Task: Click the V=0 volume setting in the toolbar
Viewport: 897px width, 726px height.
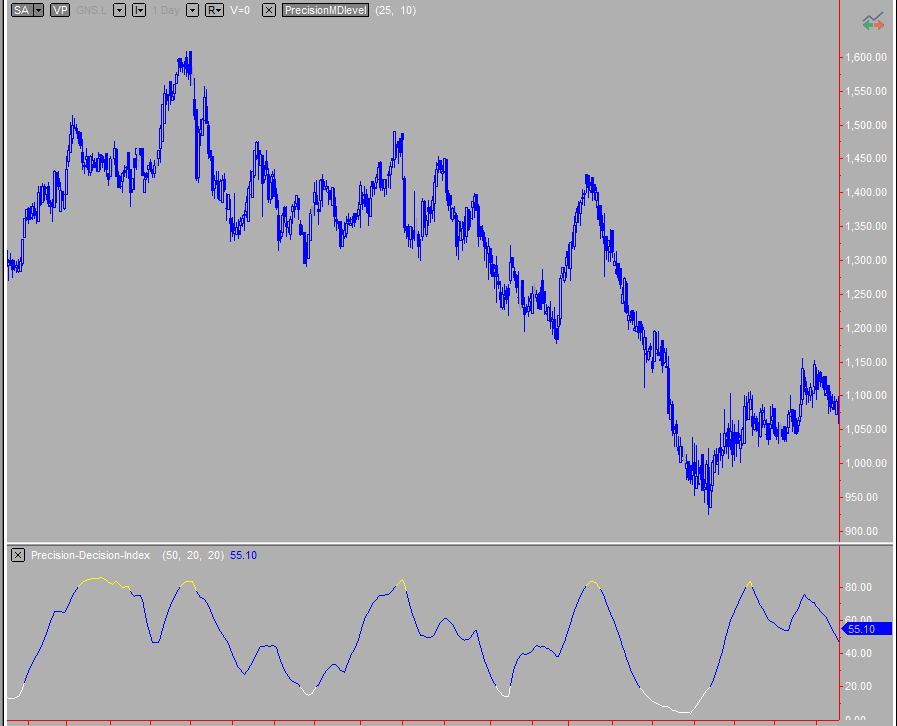Action: [238, 10]
